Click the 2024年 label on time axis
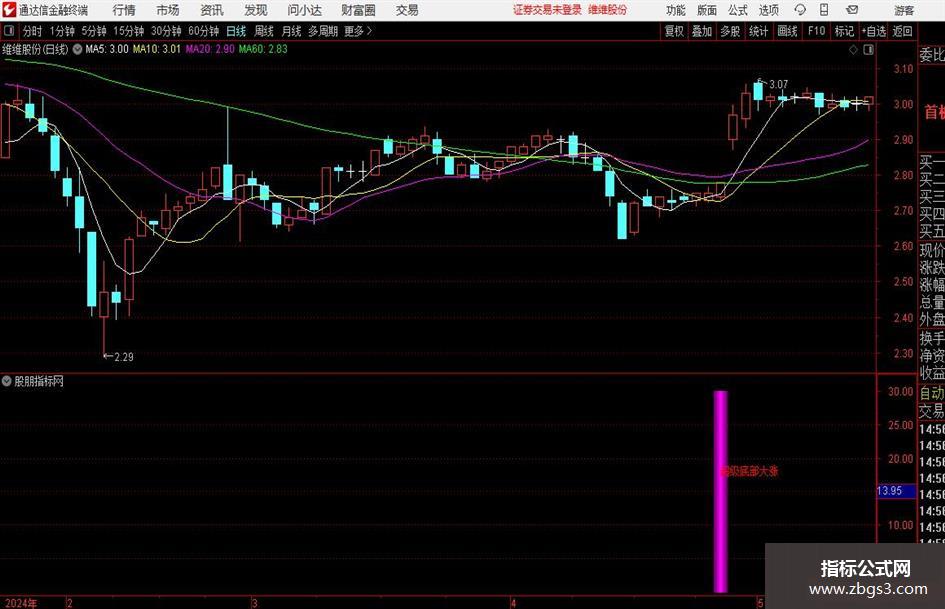Image resolution: width=945 pixels, height=609 pixels. [21, 603]
